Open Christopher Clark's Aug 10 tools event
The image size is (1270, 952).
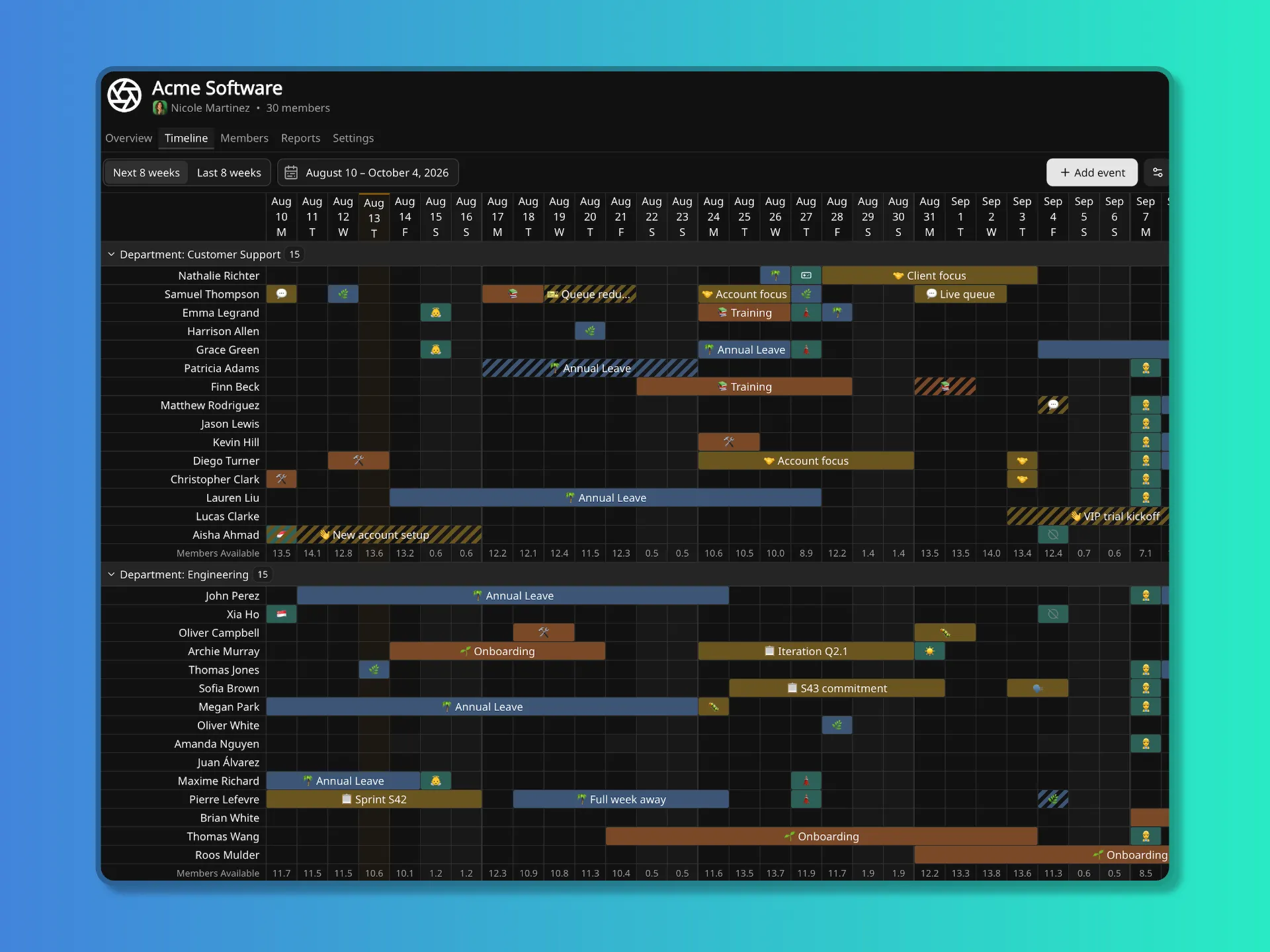click(281, 479)
